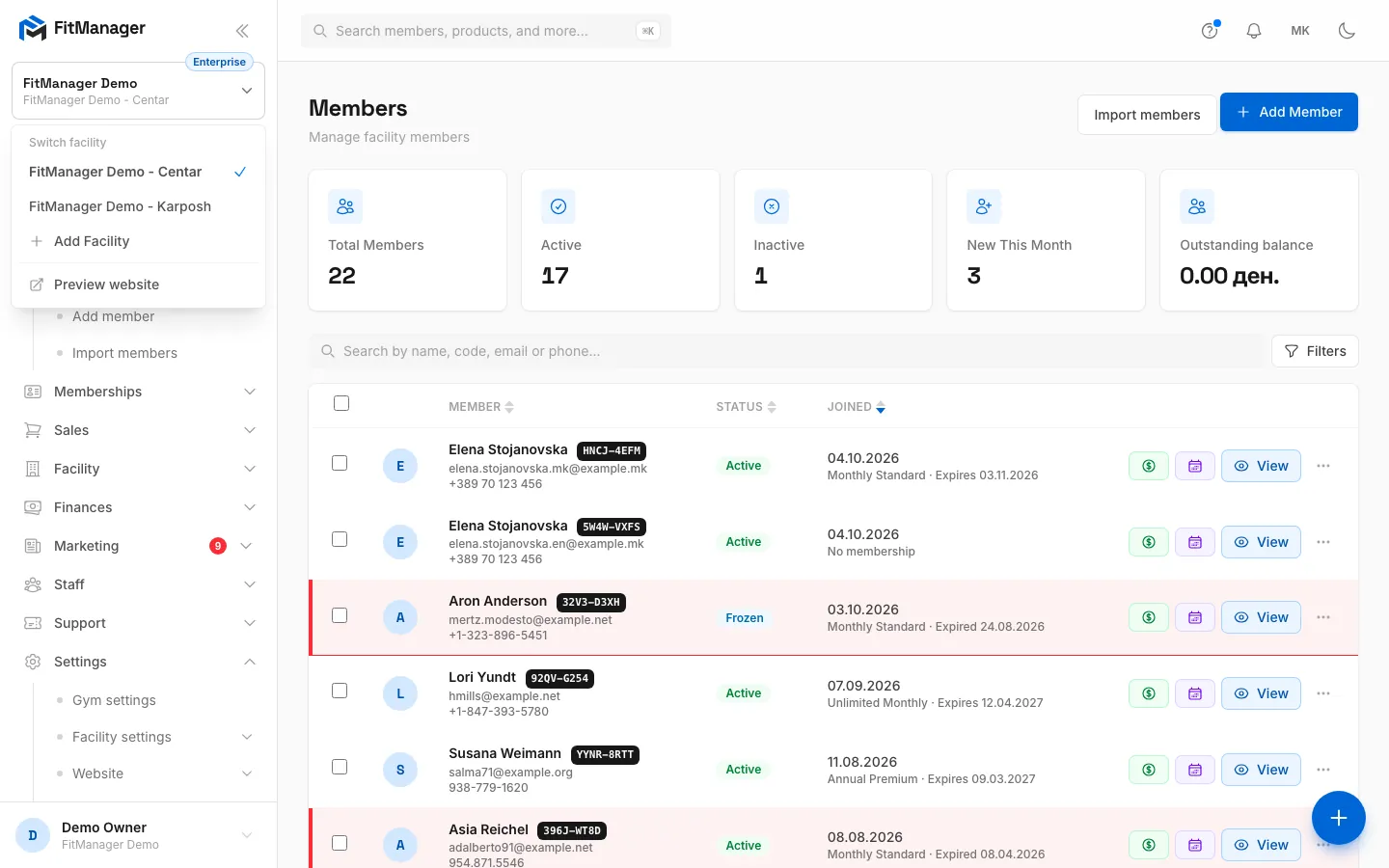Collapse the Settings sidebar section
The height and width of the screenshot is (868, 1389).
(x=140, y=662)
